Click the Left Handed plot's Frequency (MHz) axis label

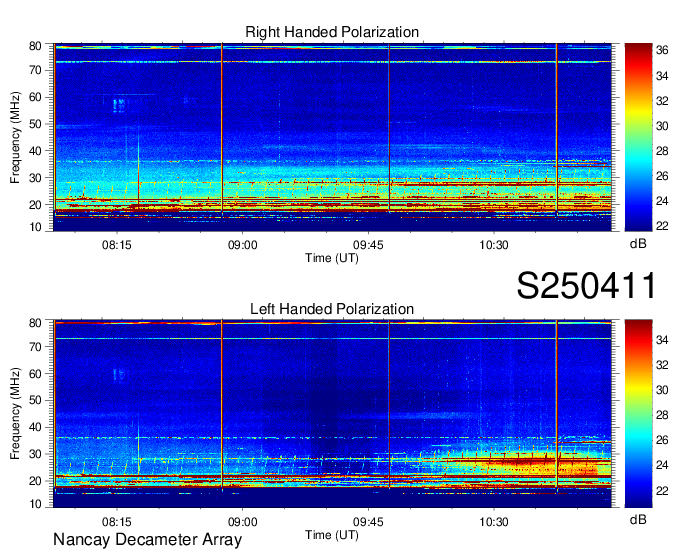point(15,414)
